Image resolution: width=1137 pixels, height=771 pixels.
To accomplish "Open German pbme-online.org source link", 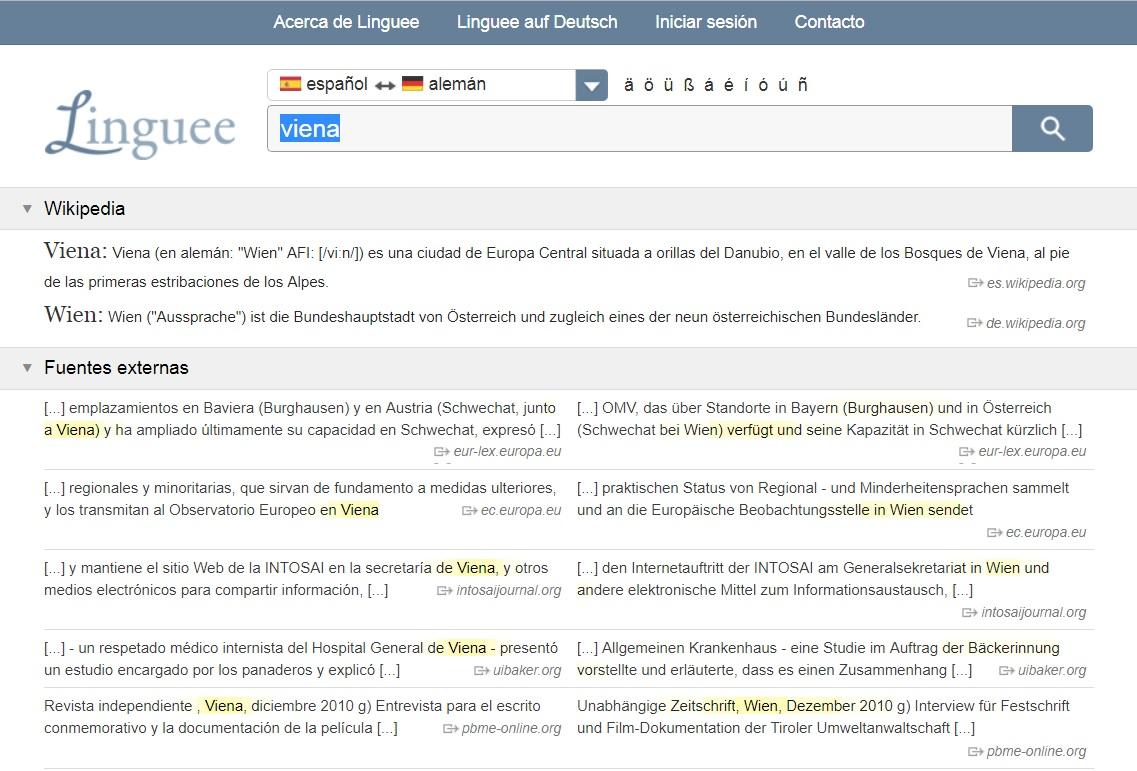I will 1028,751.
